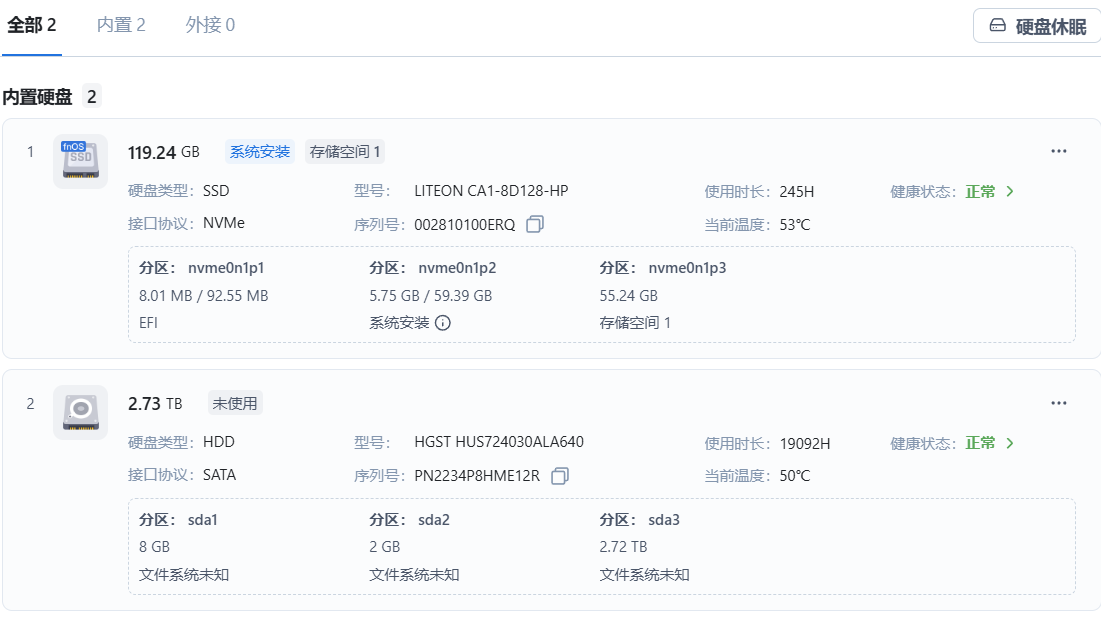Click partition name nvme0n1p3
Viewport: 1101px width, 624px height.
click(687, 267)
